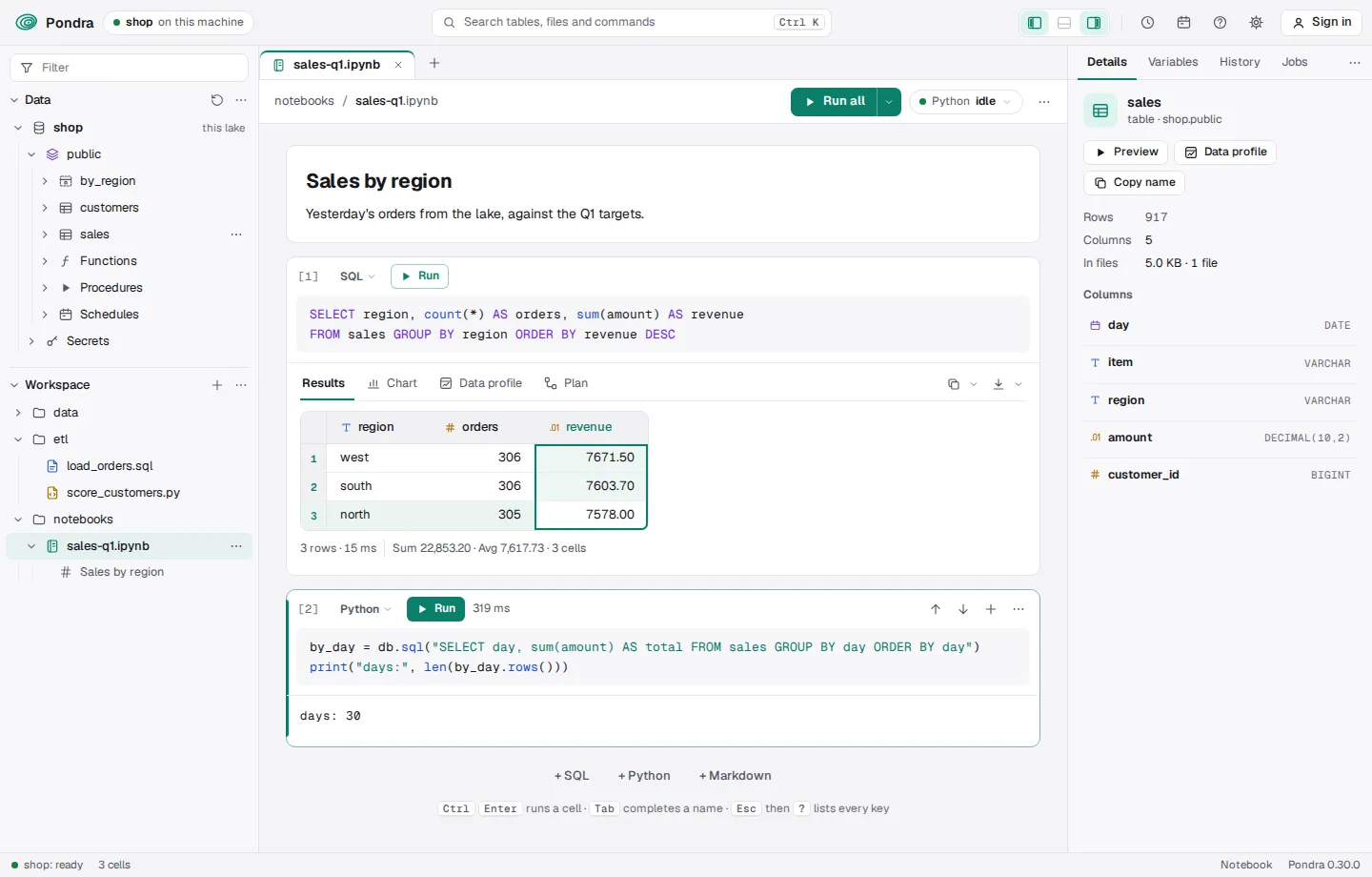Run cell 1 SQL query
This screenshot has height=877, width=1372.
point(419,276)
